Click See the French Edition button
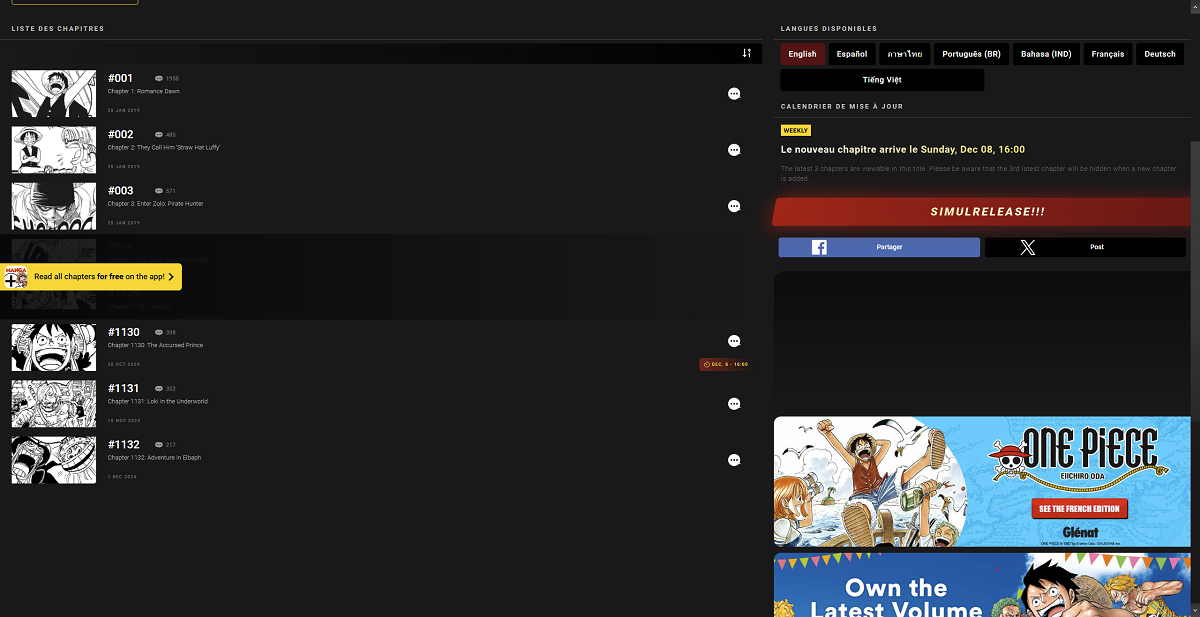 click(1079, 509)
